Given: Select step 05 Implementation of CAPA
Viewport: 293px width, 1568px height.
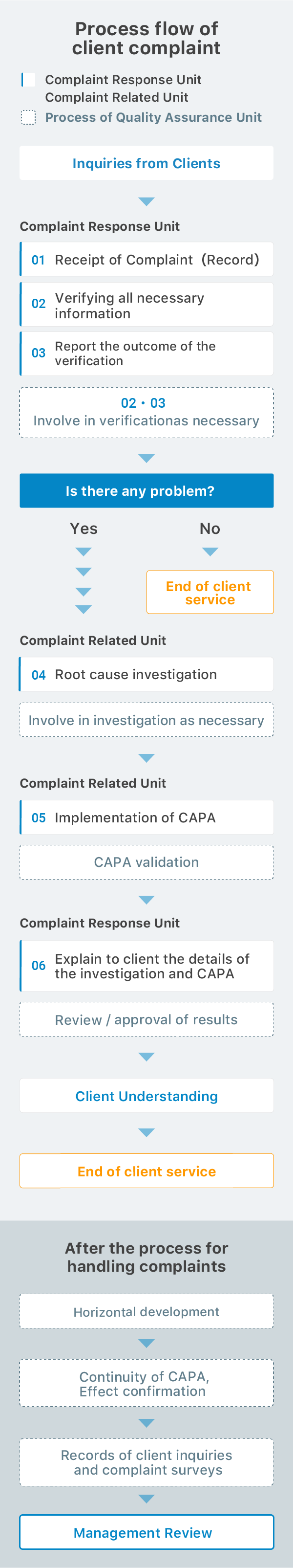Looking at the screenshot, I should click(146, 817).
